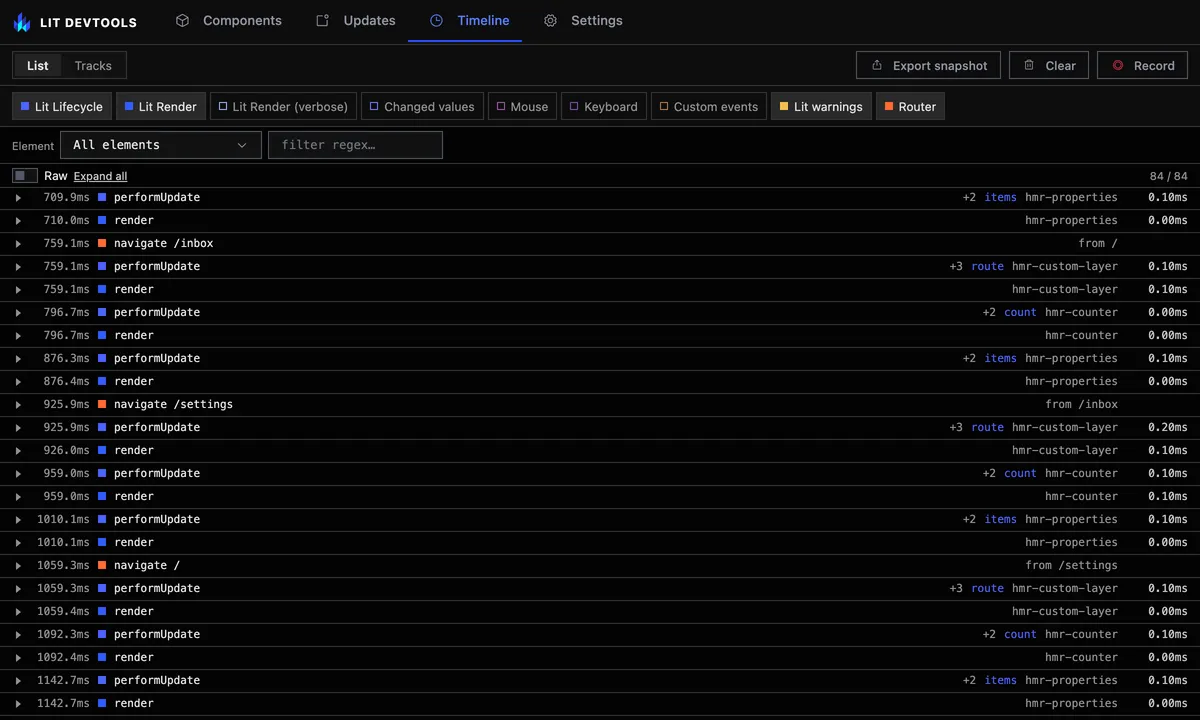Select the render row at 1059.4ms

click(600, 611)
